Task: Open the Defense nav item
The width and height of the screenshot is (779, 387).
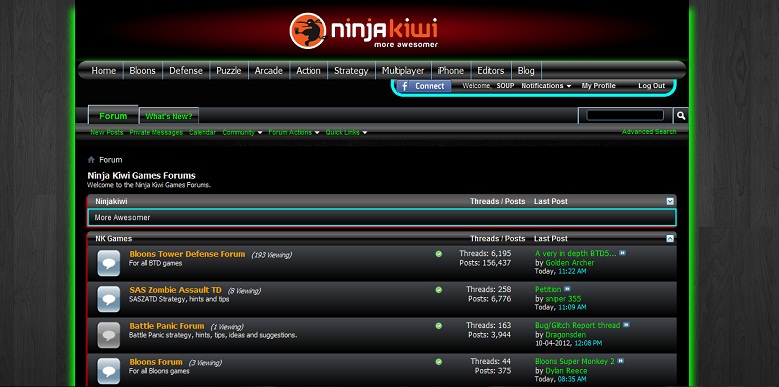Action: [x=186, y=71]
